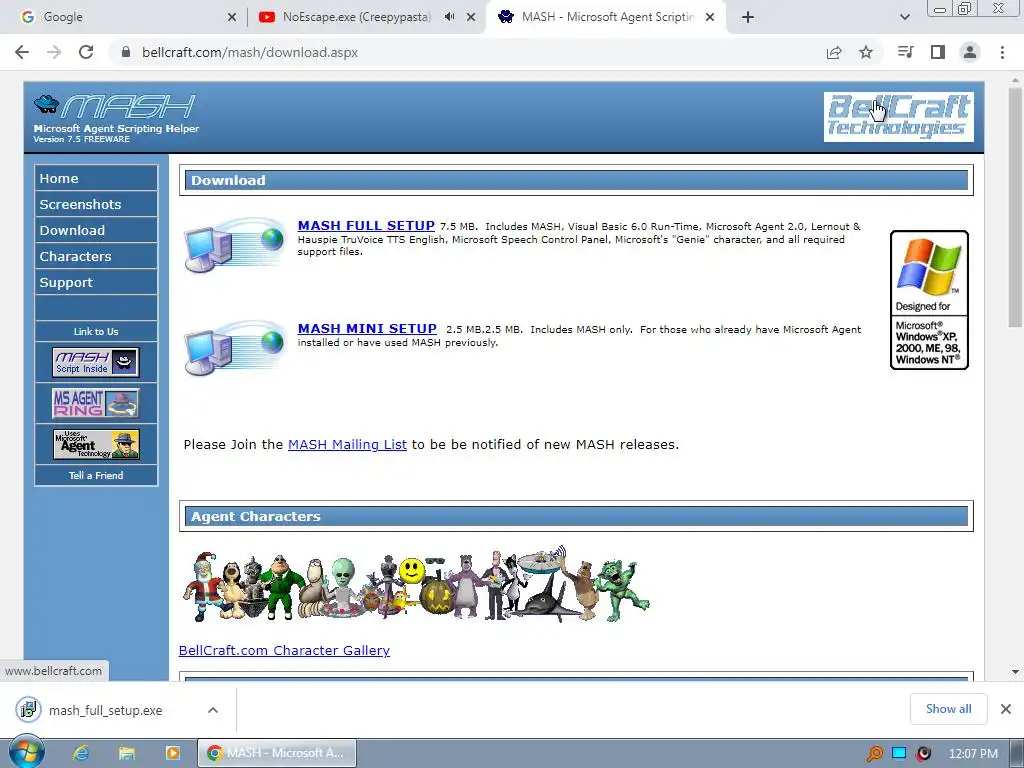The image size is (1024, 768).
Task: Click the lock icon in address bar
Action: point(126,52)
